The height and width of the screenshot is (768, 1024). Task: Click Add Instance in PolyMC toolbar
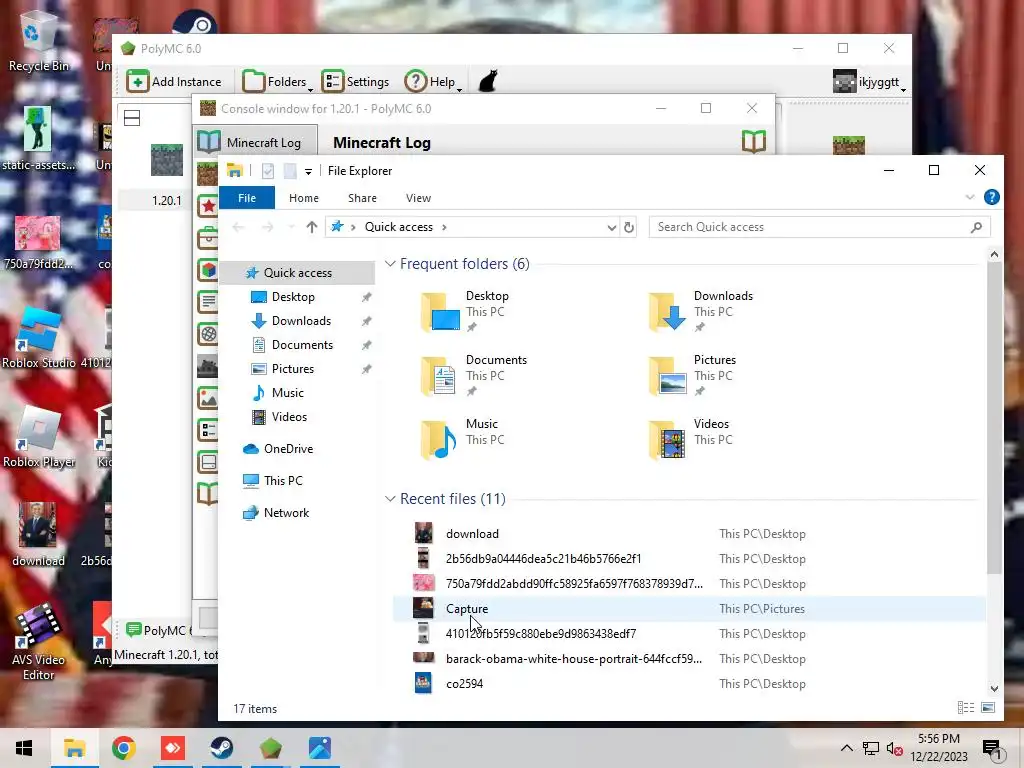(x=174, y=82)
